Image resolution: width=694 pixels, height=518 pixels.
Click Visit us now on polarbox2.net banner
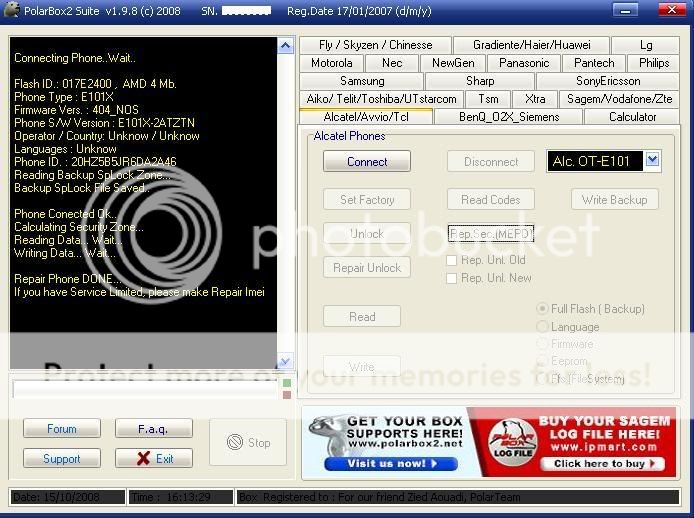pyautogui.click(x=391, y=464)
